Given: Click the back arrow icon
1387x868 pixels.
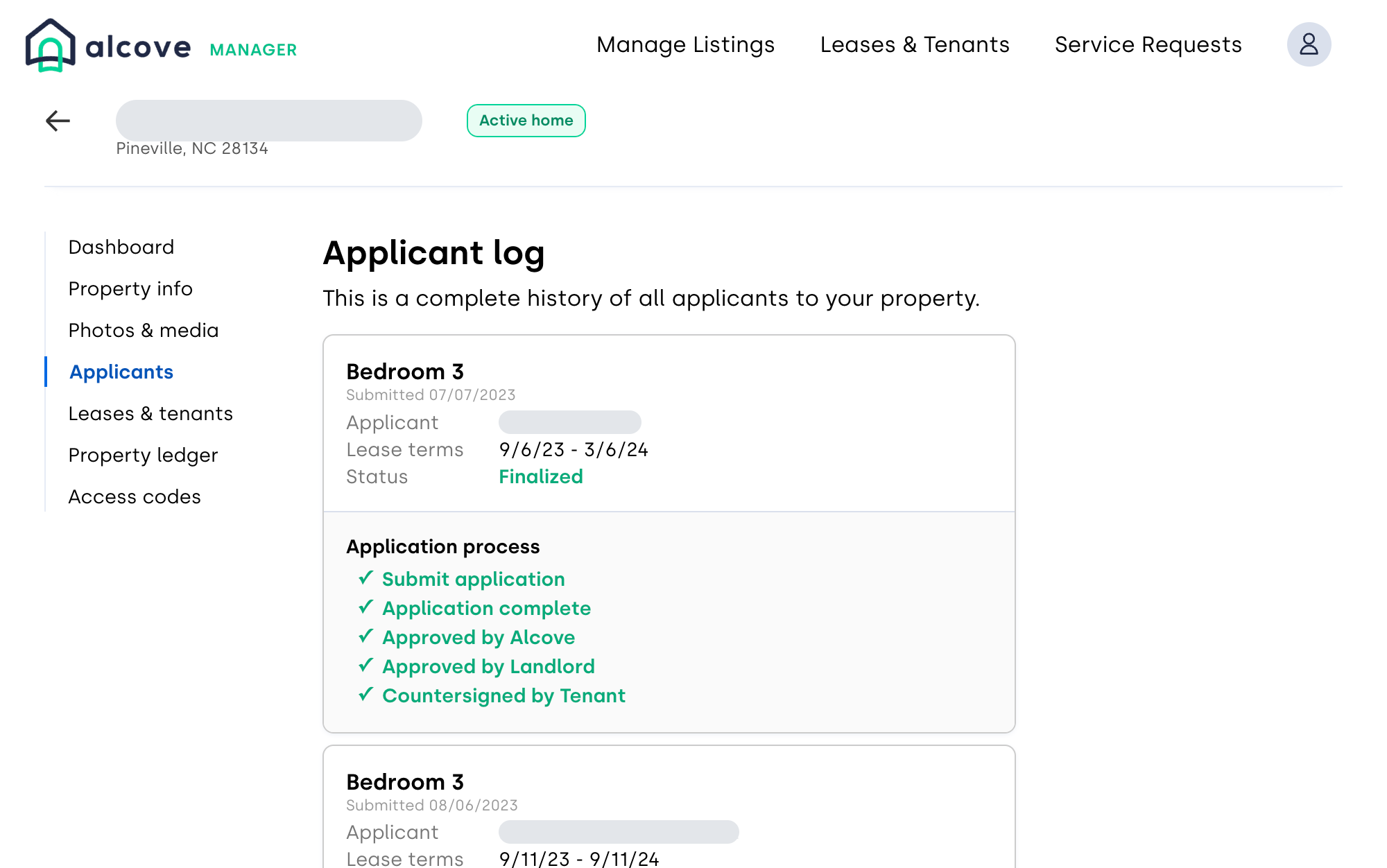Looking at the screenshot, I should click(x=58, y=121).
